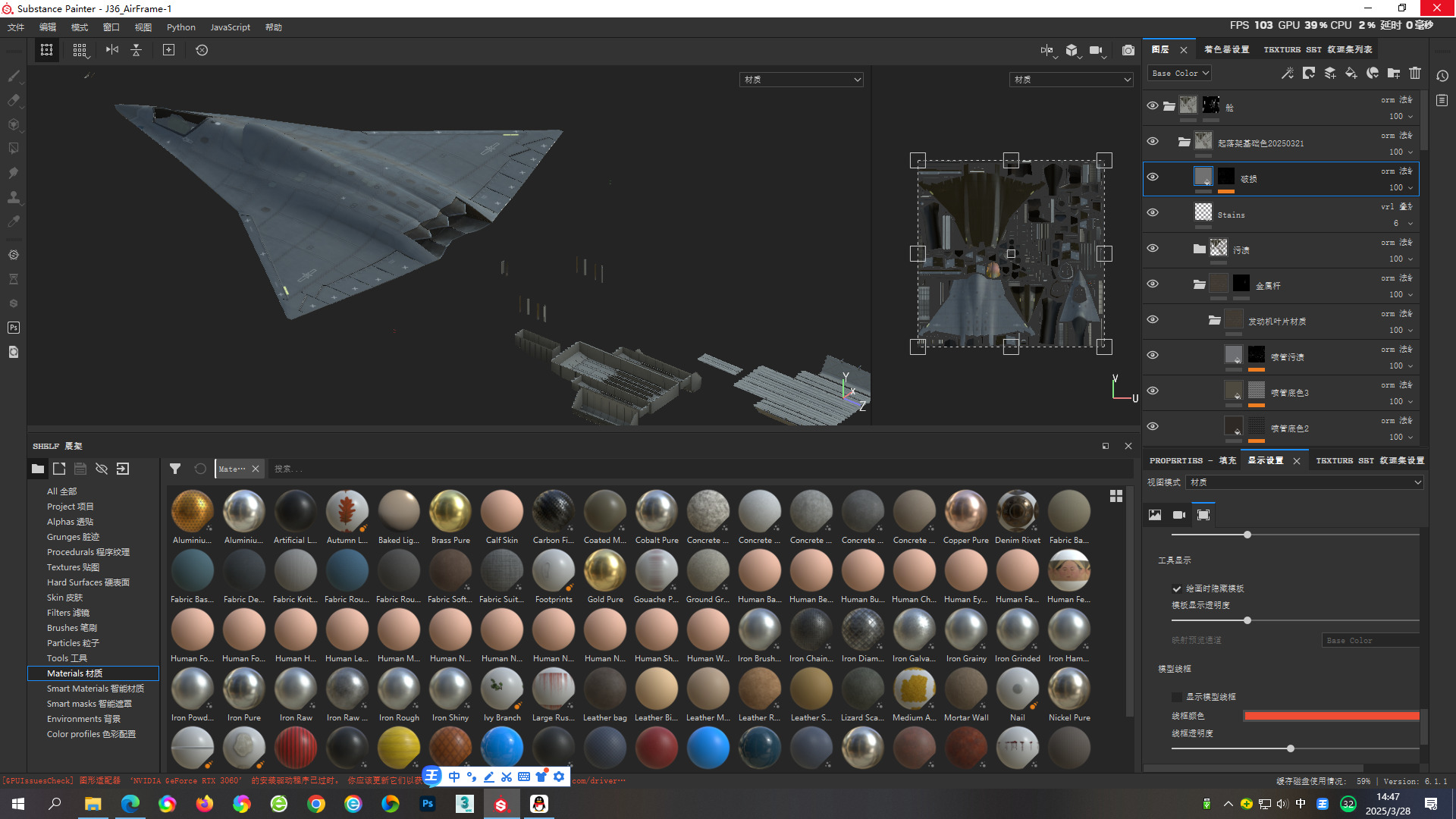1456x819 pixels.
Task: Open the 视图模式 材质 dropdown
Action: click(1304, 482)
